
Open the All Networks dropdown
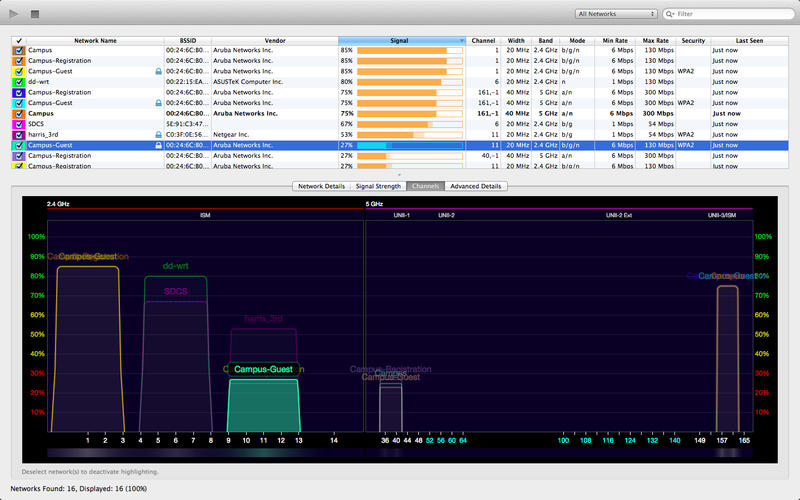(x=616, y=15)
